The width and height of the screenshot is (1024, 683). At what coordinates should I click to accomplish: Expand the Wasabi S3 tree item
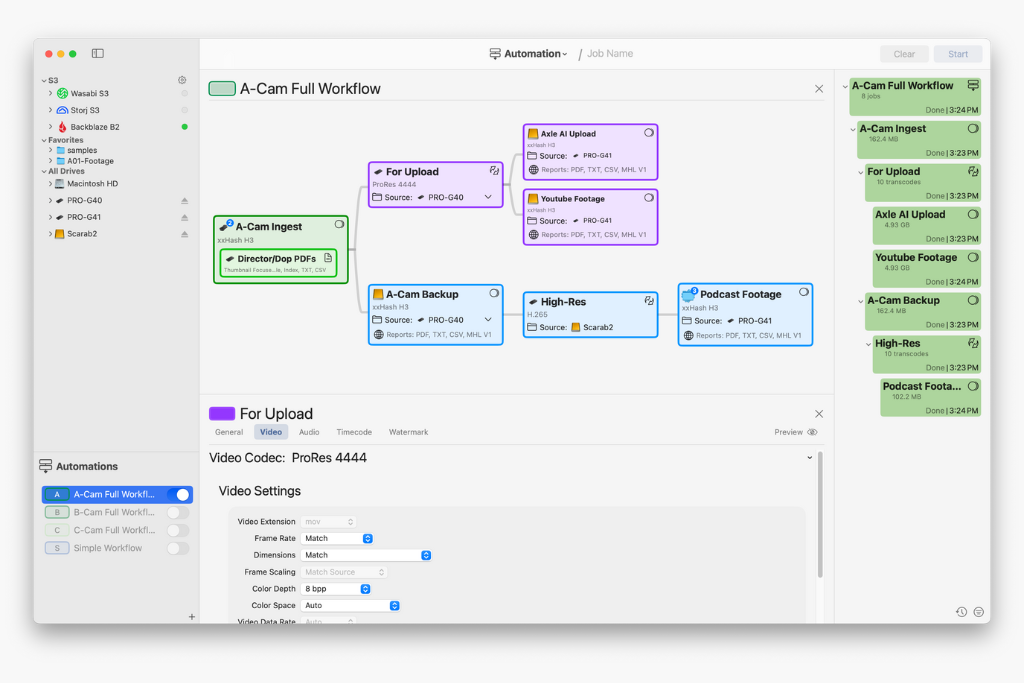[x=50, y=93]
